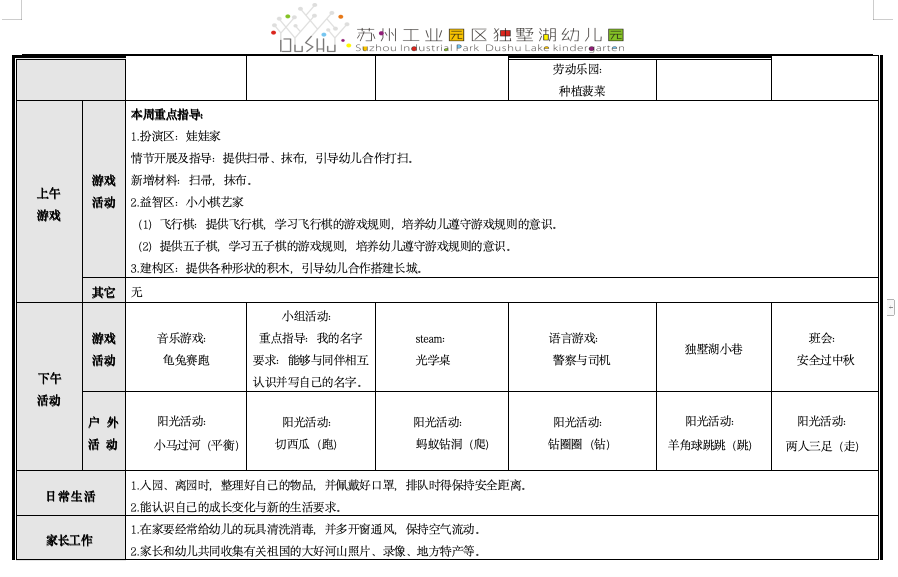Screen dimensions: 898x577
Task: Click the 家长工作 row header
Action: (70, 540)
